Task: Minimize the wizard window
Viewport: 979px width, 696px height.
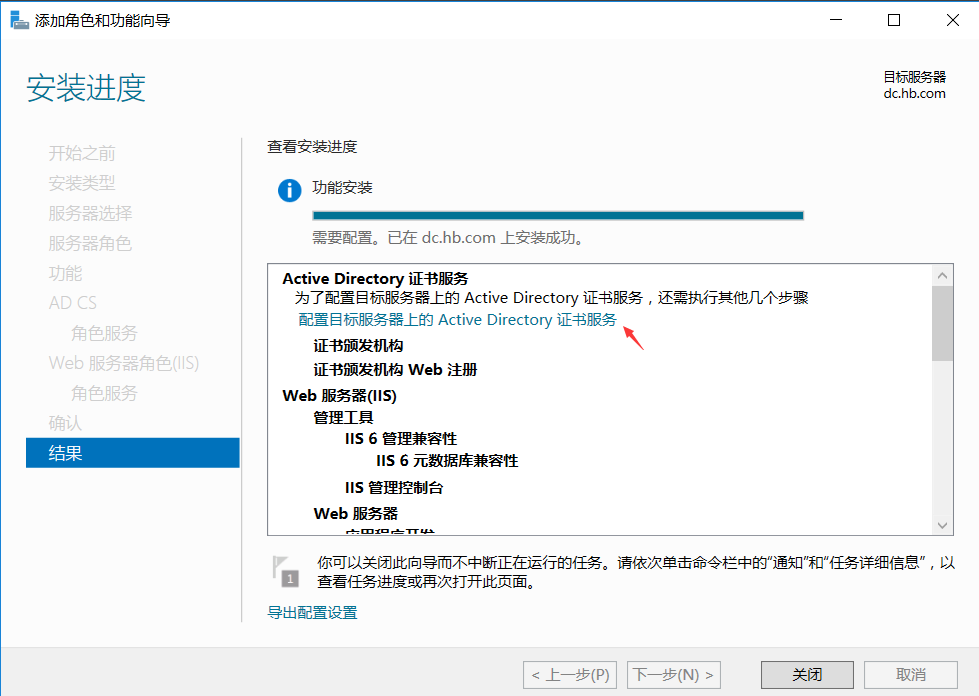Action: pos(836,20)
